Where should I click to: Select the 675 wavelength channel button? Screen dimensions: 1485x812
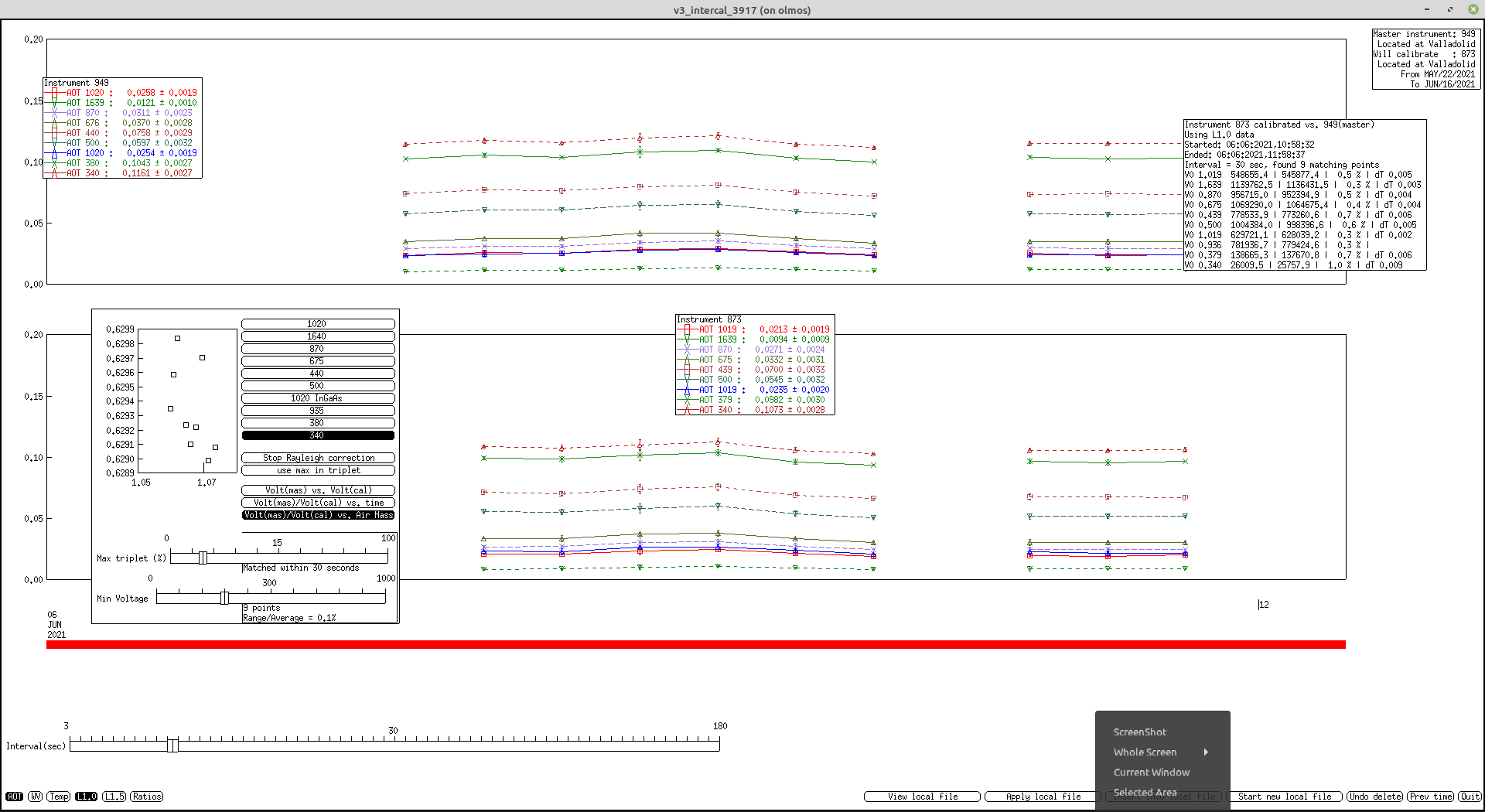[x=318, y=361]
